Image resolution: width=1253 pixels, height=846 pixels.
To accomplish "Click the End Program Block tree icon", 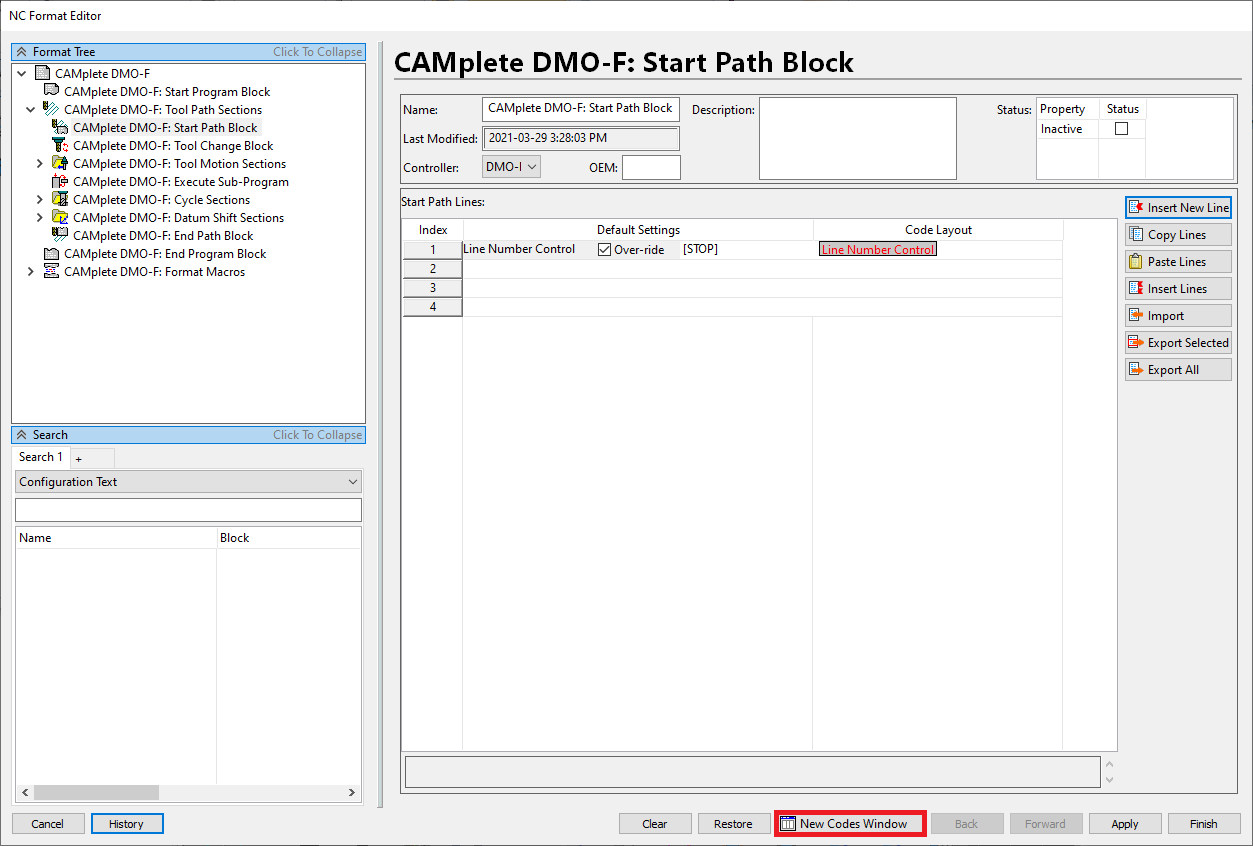I will coord(51,254).
